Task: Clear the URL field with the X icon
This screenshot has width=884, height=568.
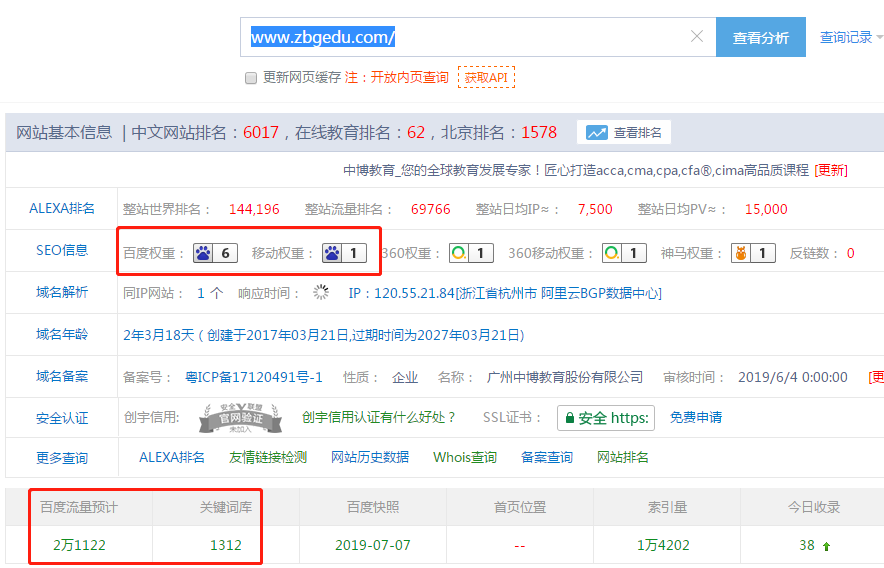Action: click(697, 37)
